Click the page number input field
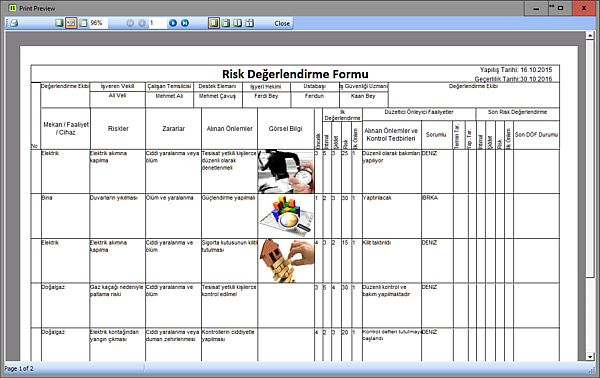 (x=157, y=23)
